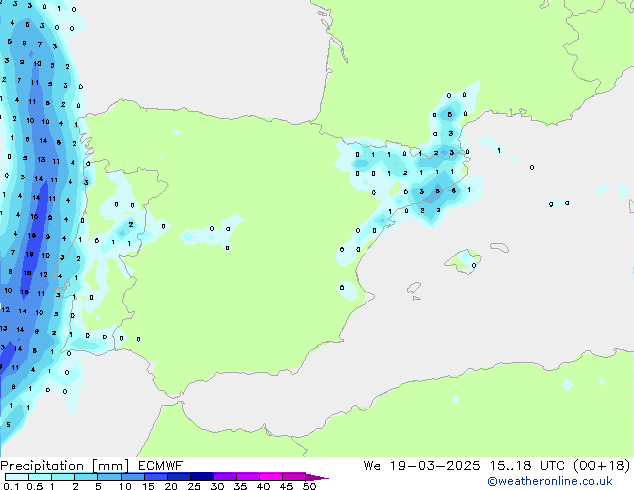
Task: Select the 20–25 mm legend swatch
Action: click(x=178, y=477)
